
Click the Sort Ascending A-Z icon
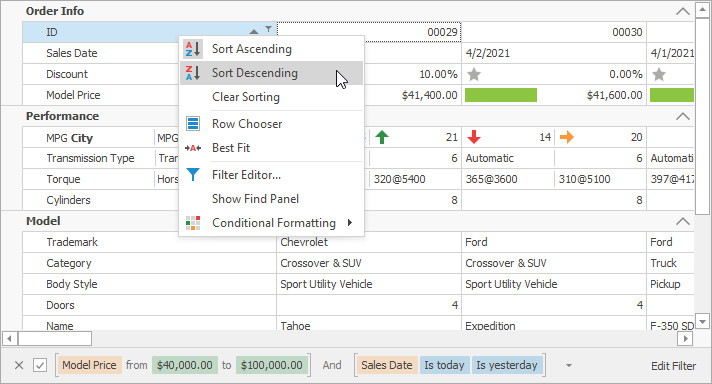click(193, 49)
